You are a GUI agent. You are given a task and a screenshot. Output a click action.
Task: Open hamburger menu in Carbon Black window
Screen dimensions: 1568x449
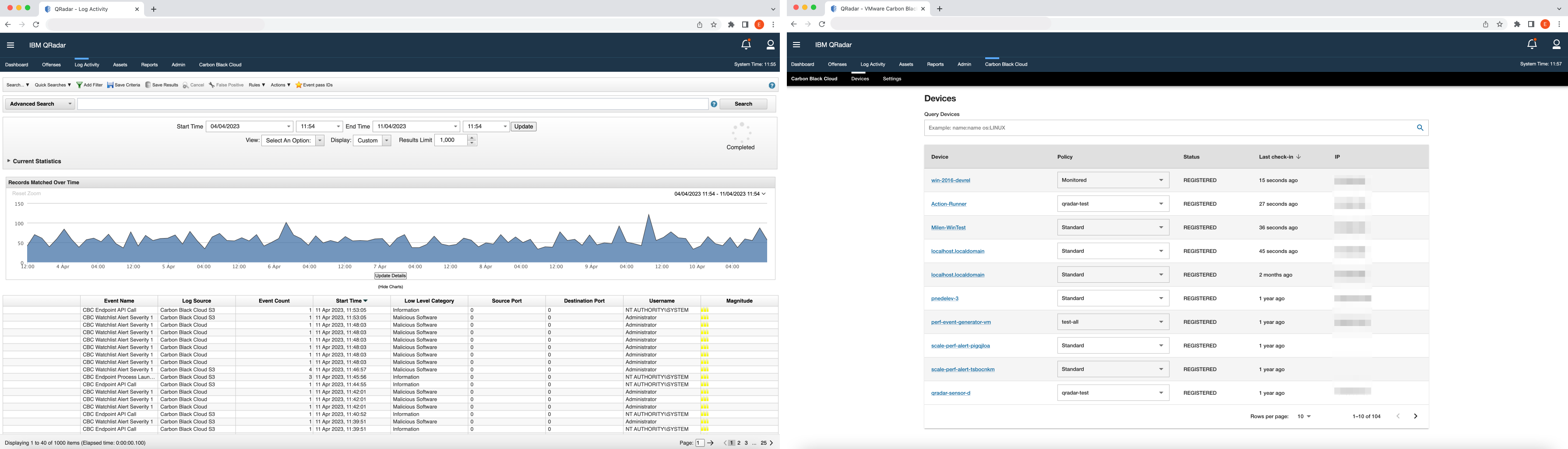796,44
